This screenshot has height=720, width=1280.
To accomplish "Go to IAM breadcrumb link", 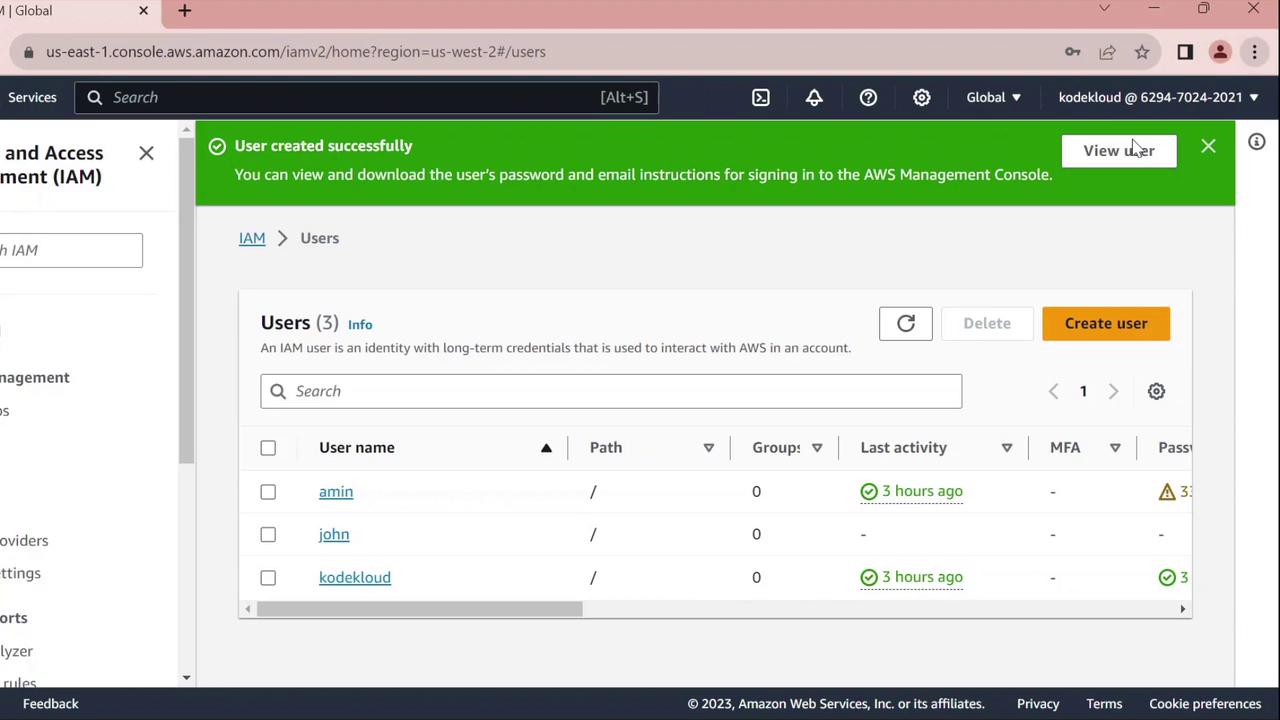I will point(252,238).
